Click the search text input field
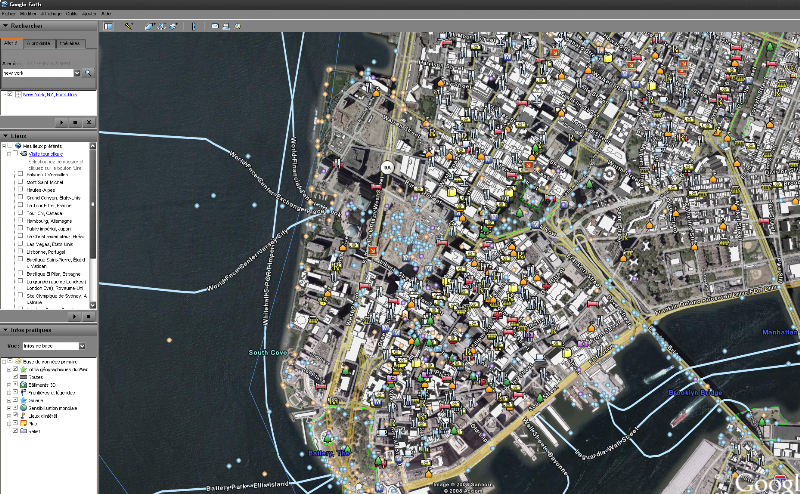 pyautogui.click(x=38, y=73)
